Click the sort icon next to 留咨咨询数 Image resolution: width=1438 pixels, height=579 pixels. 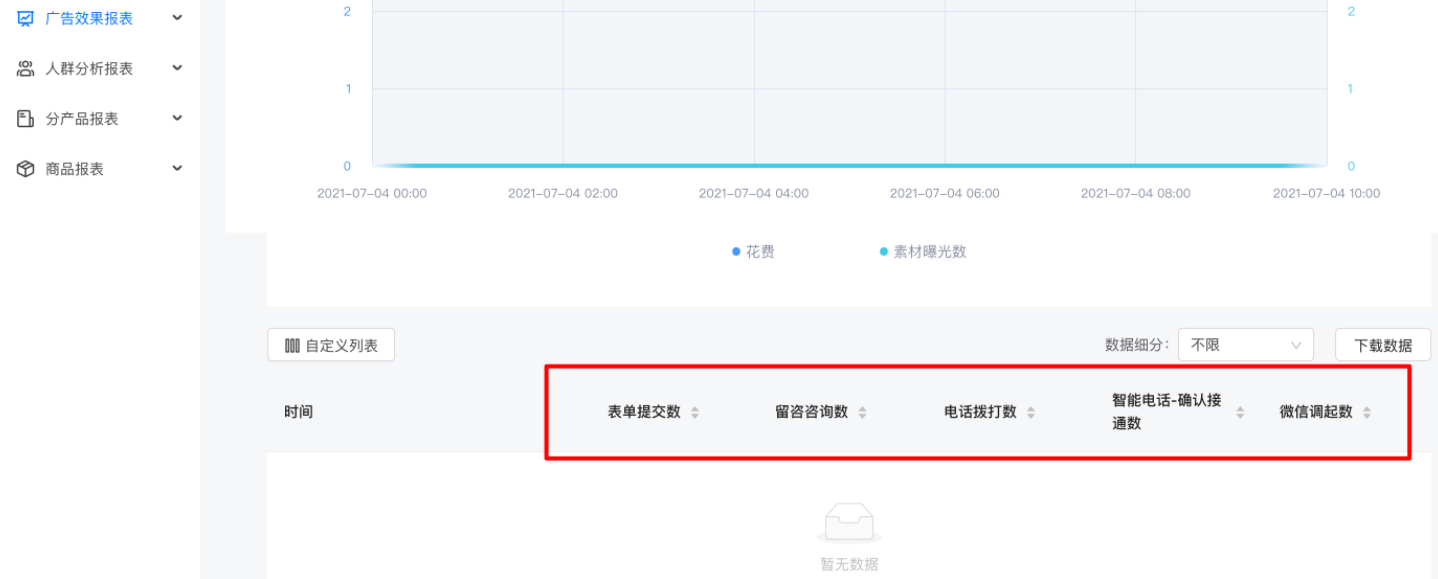(862, 411)
